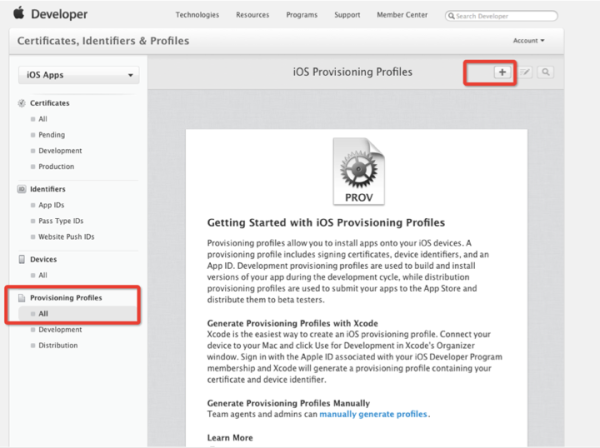Click the Devices phone icon
The width and height of the screenshot is (600, 448).
coord(22,259)
